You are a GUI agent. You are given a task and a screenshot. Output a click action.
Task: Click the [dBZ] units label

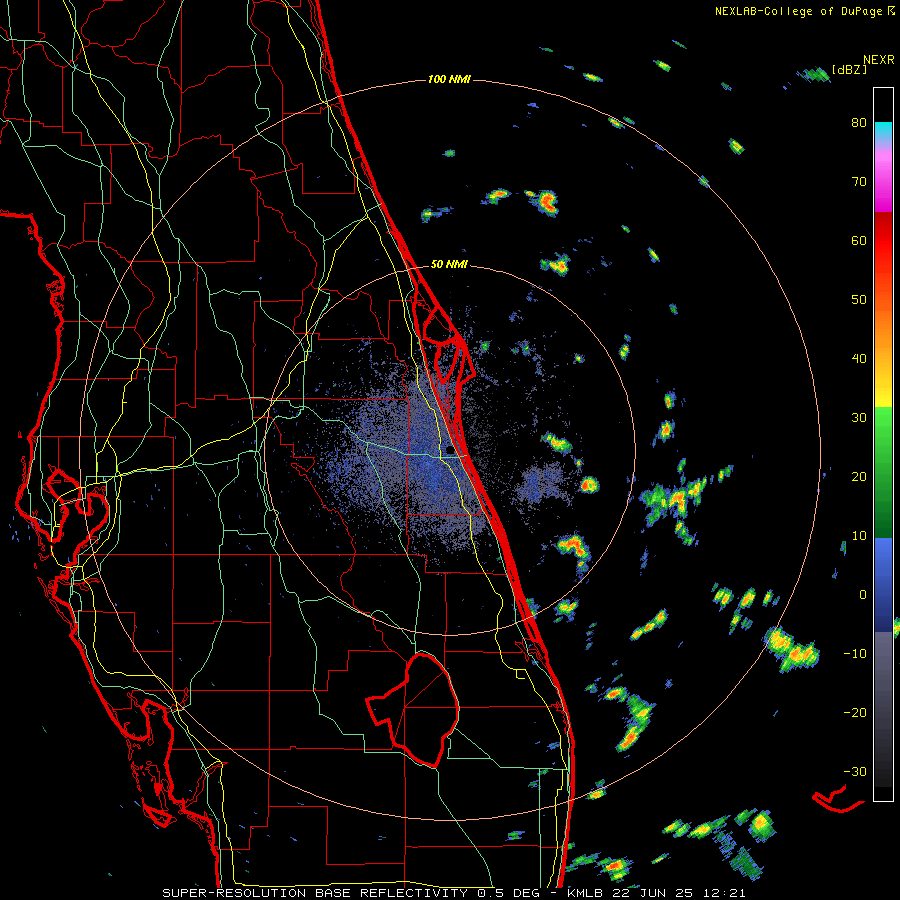pyautogui.click(x=849, y=70)
